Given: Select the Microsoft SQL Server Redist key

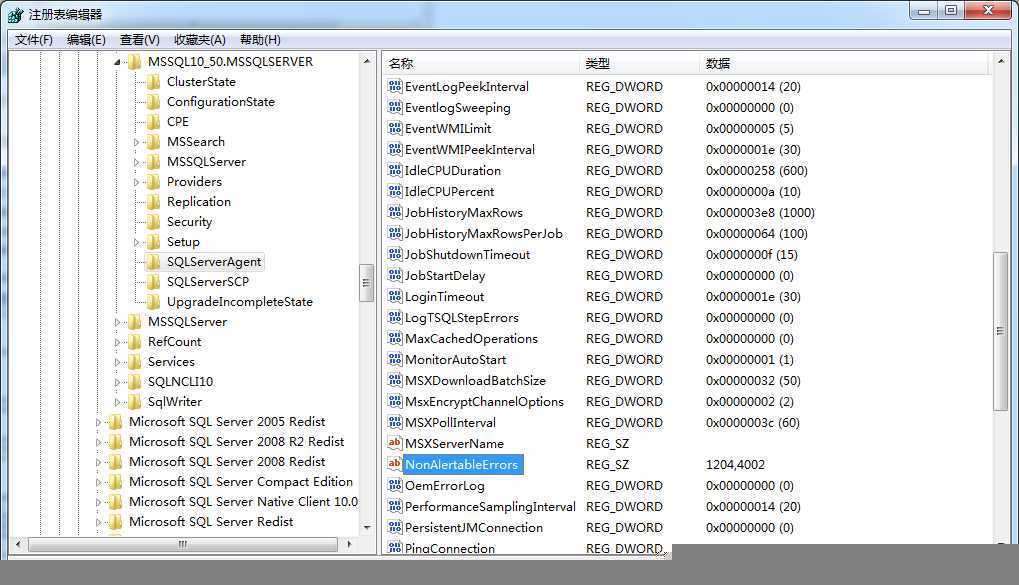Looking at the screenshot, I should [x=211, y=522].
